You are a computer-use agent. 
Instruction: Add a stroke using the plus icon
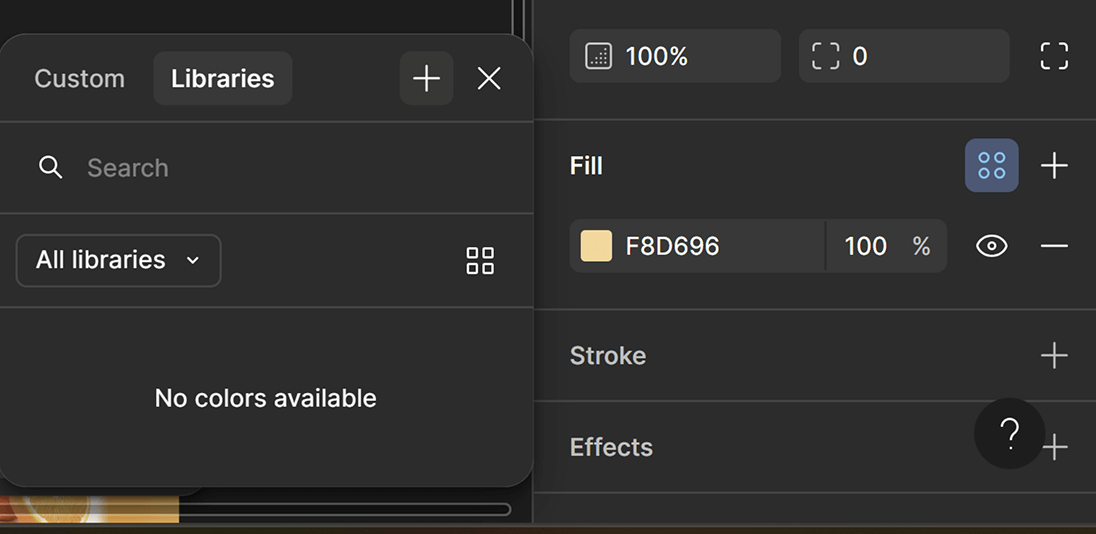tap(1054, 355)
